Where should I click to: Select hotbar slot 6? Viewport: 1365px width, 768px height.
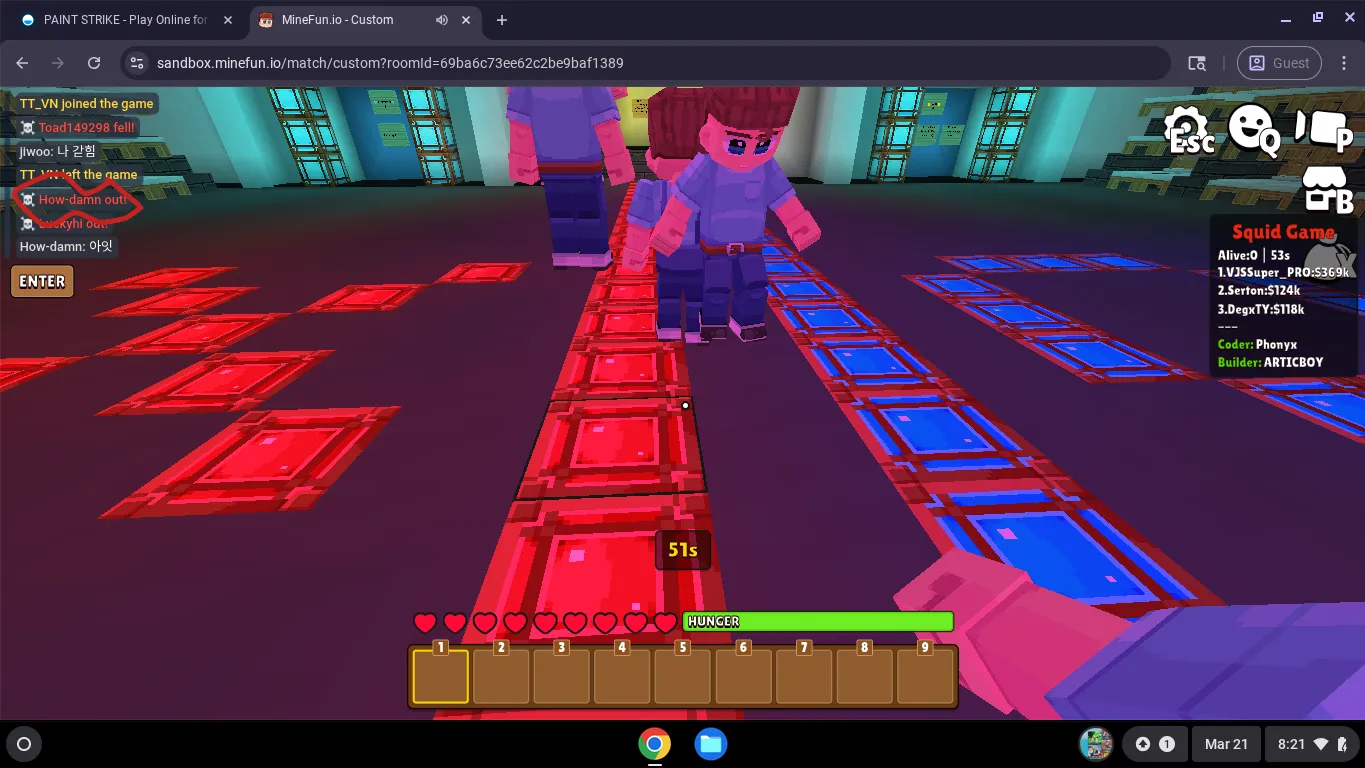[x=743, y=675]
